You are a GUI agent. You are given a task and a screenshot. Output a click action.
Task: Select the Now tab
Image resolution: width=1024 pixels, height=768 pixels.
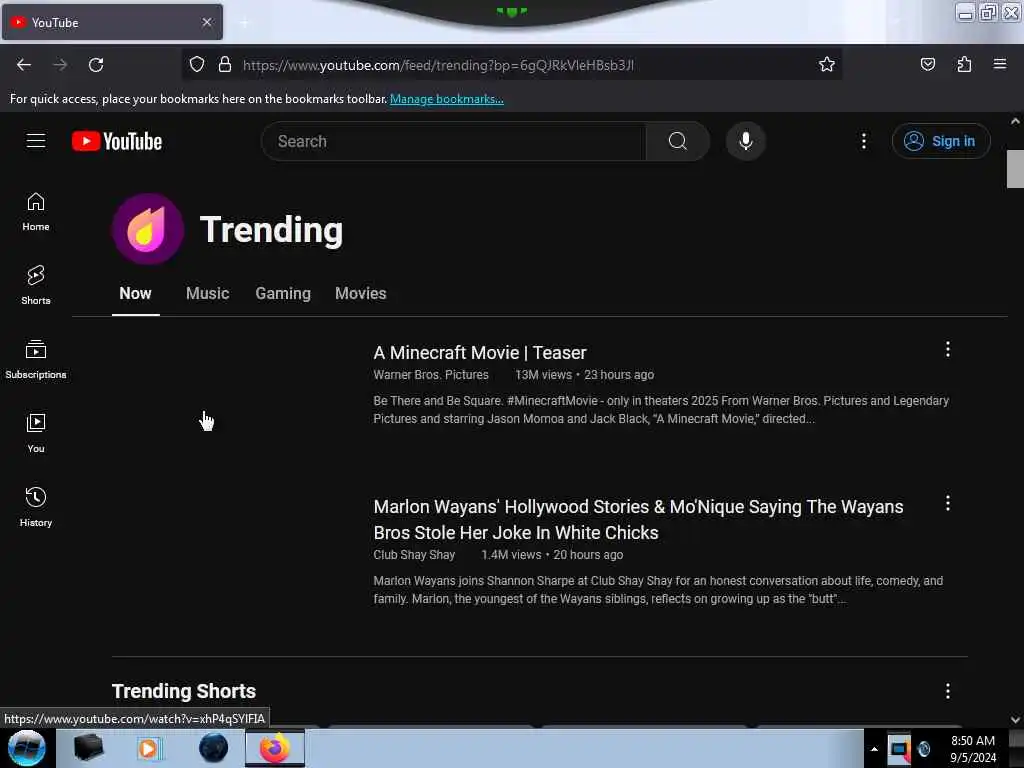pyautogui.click(x=135, y=294)
